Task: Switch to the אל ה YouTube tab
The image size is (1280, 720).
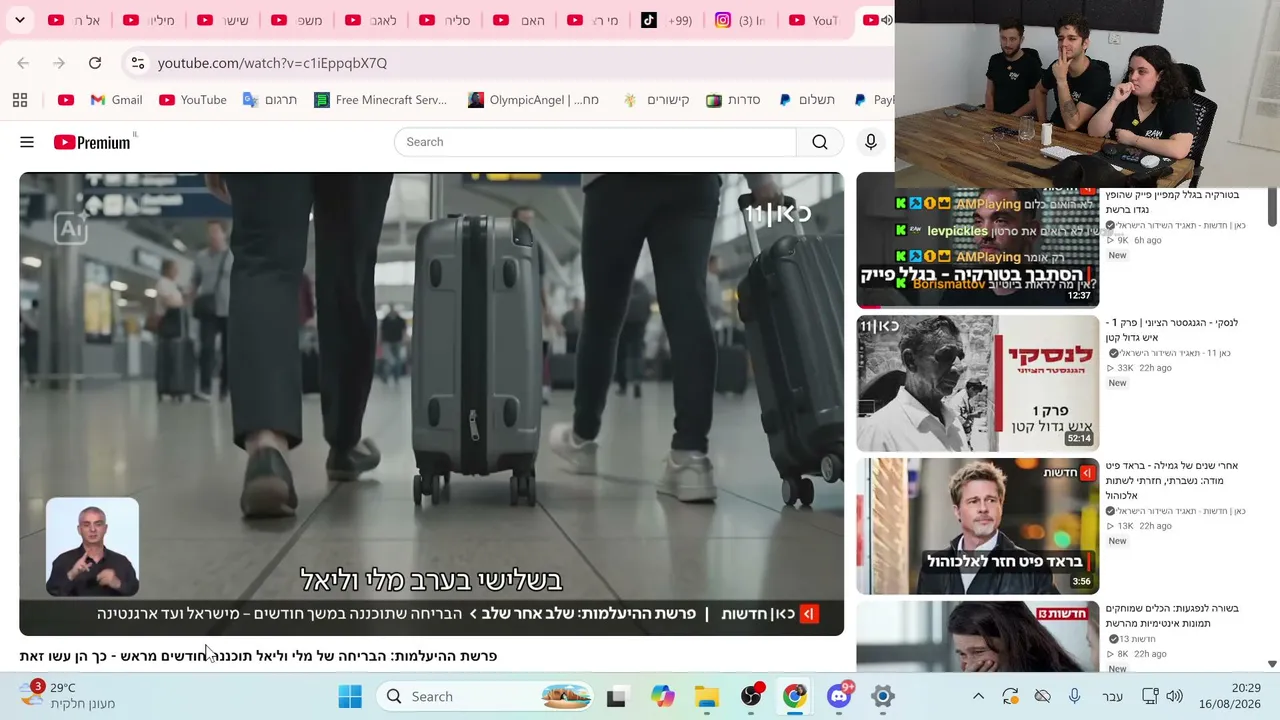Action: click(x=74, y=20)
